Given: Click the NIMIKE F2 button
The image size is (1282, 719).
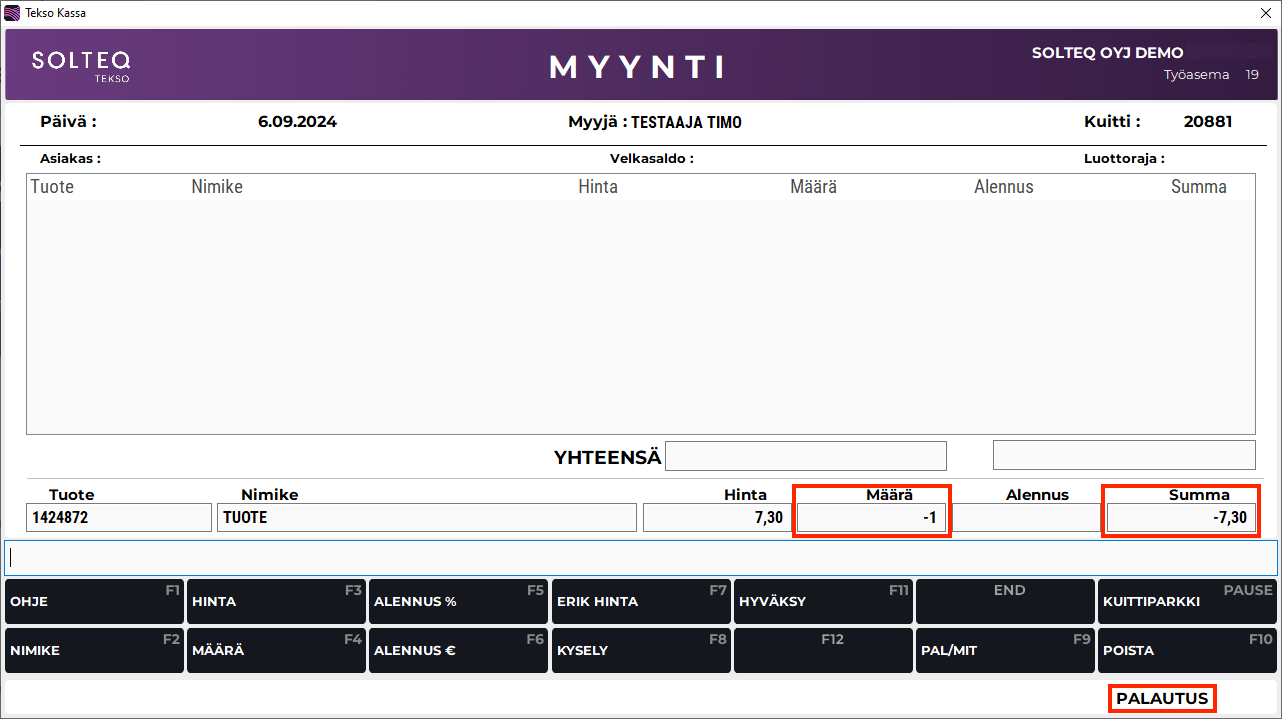Looking at the screenshot, I should pos(94,650).
